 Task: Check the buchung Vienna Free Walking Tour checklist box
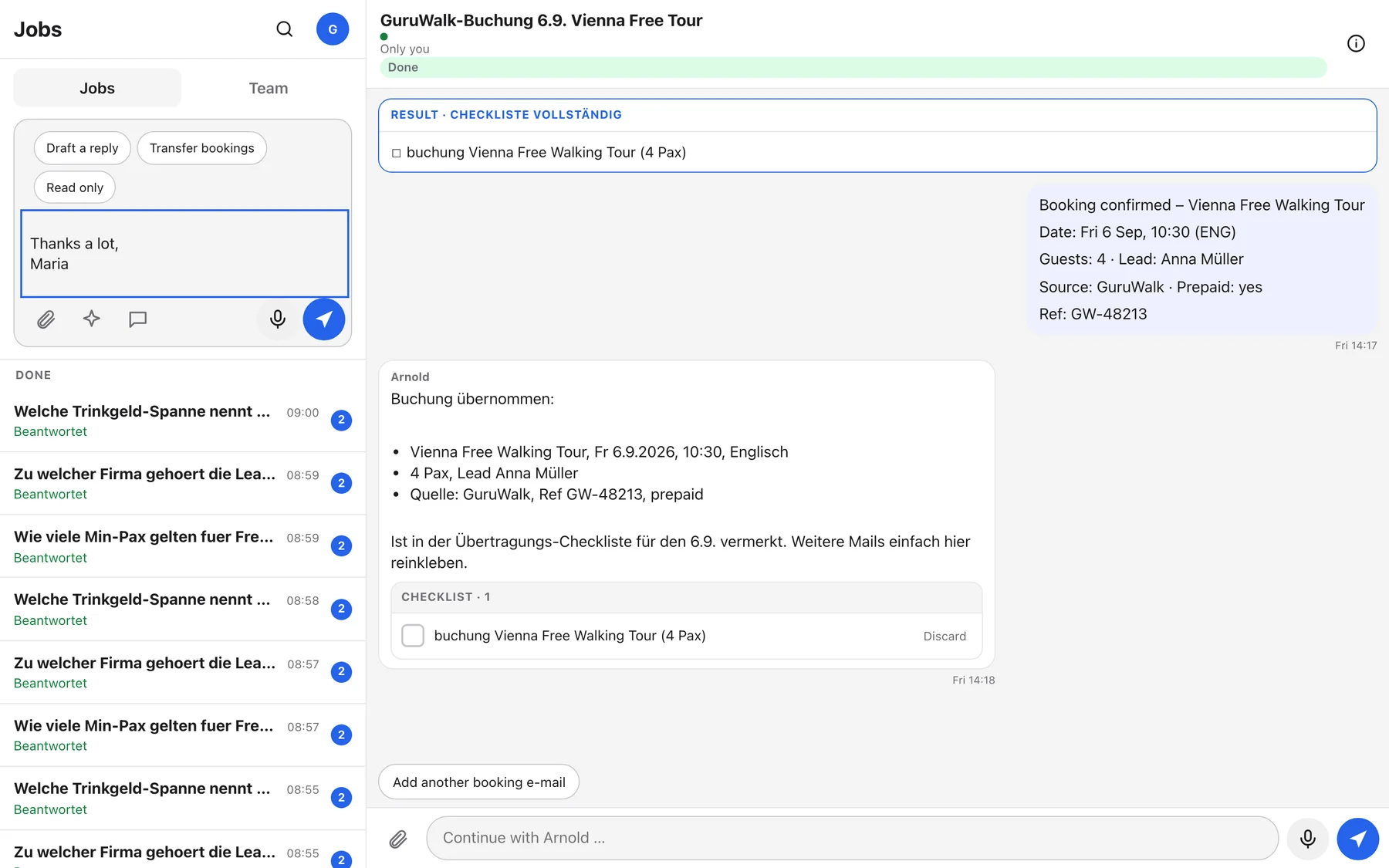[413, 636]
